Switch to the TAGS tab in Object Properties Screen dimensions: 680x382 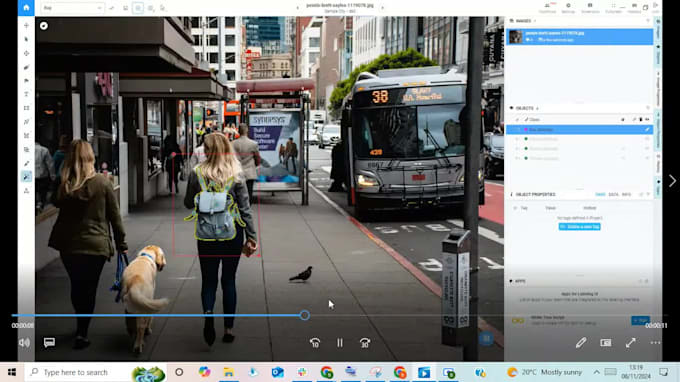600,194
